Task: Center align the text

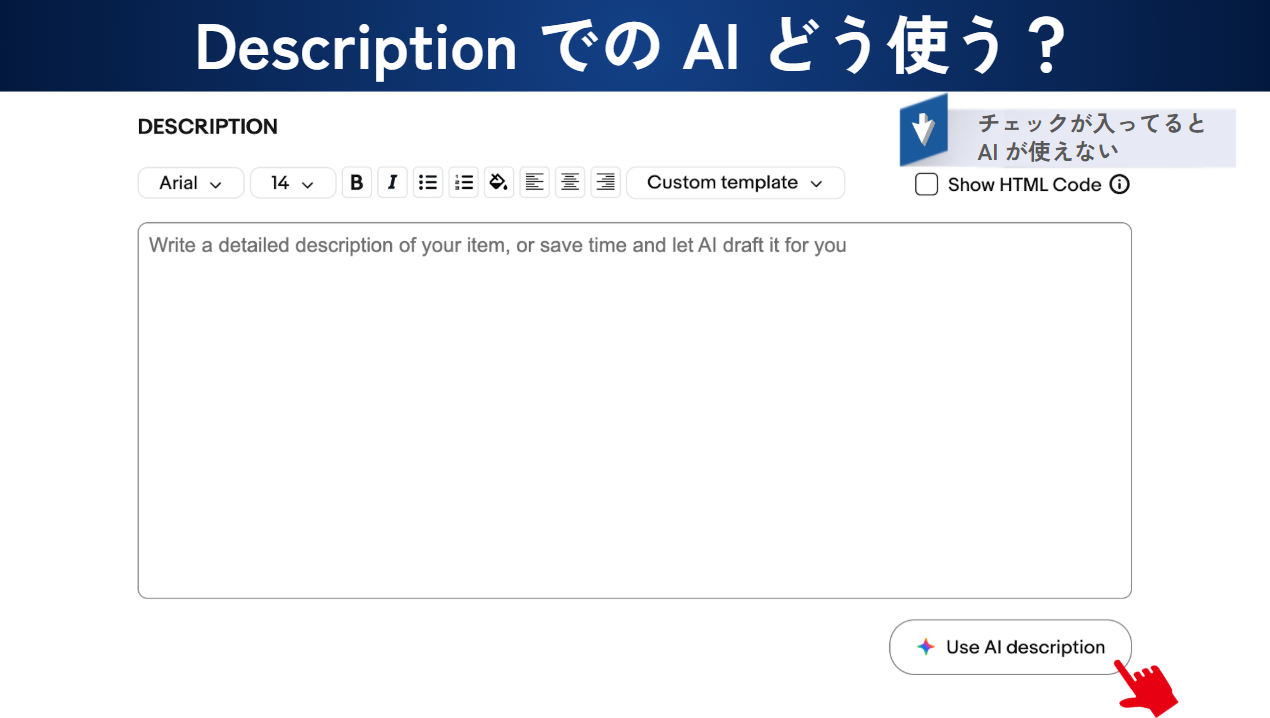Action: (570, 183)
